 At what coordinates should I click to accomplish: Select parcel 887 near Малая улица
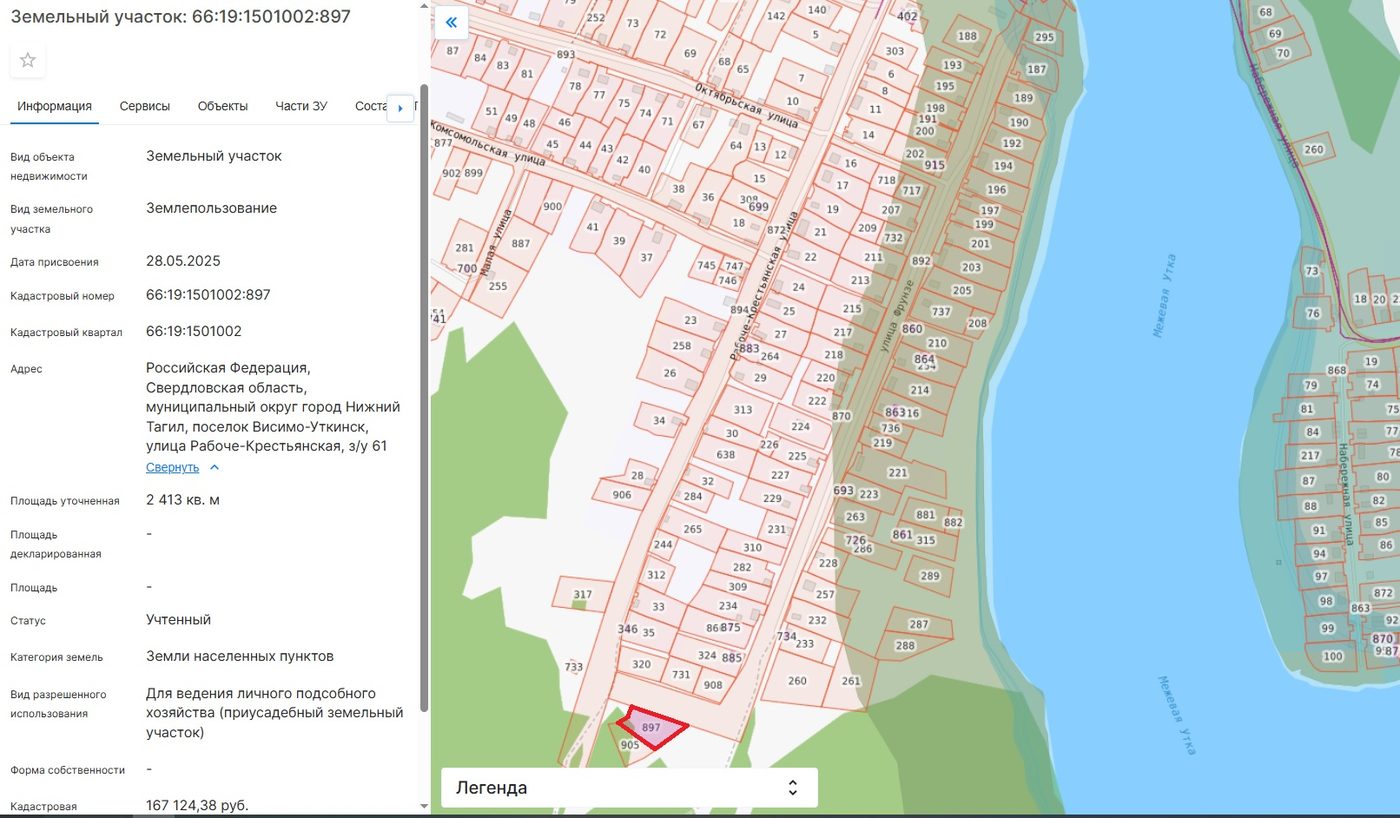pyautogui.click(x=520, y=243)
